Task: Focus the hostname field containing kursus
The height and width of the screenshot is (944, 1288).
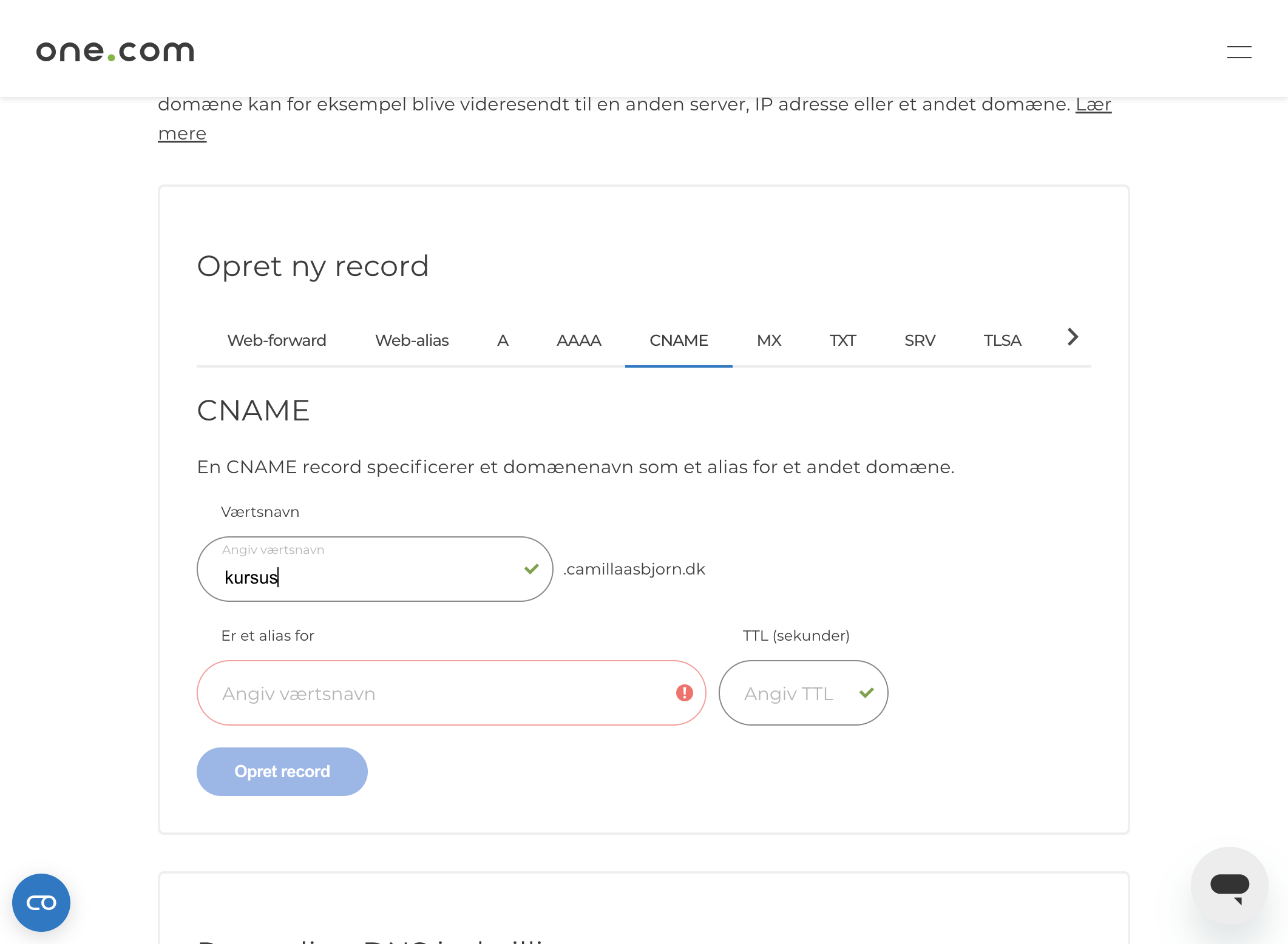Action: pyautogui.click(x=375, y=569)
